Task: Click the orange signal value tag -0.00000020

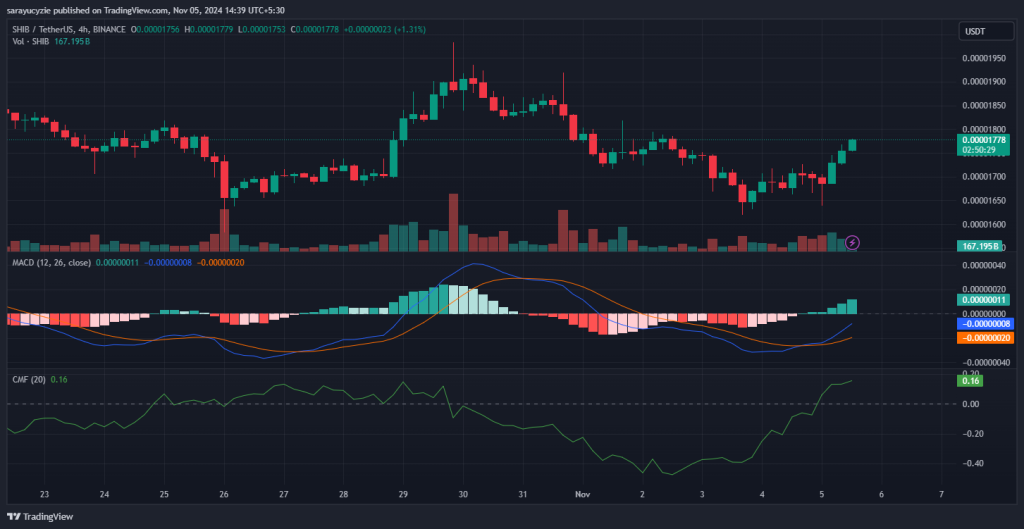Action: tap(983, 338)
